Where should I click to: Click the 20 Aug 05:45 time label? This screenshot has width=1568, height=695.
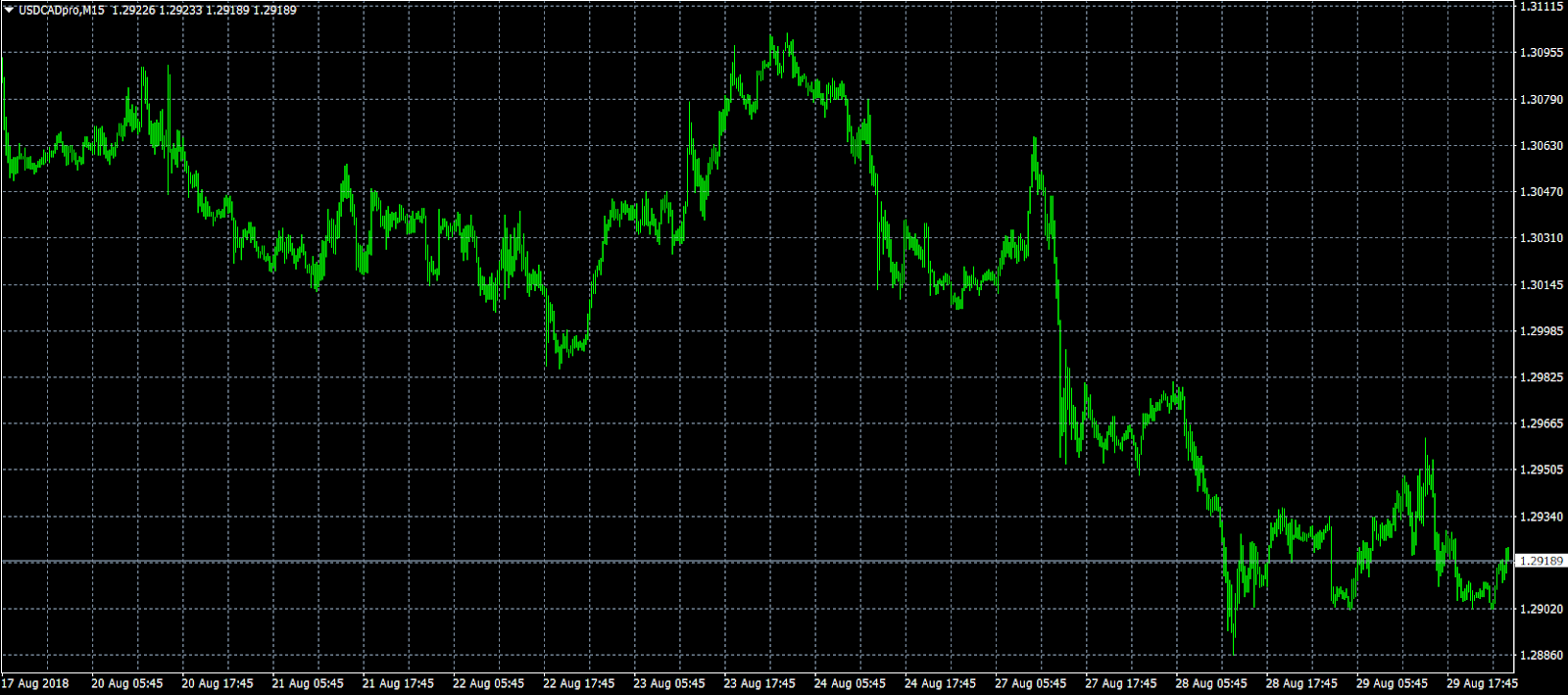click(127, 684)
